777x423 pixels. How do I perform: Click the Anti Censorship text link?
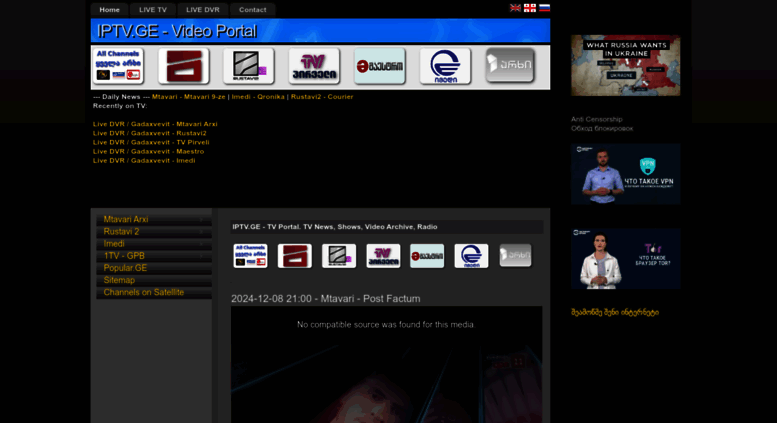597,119
